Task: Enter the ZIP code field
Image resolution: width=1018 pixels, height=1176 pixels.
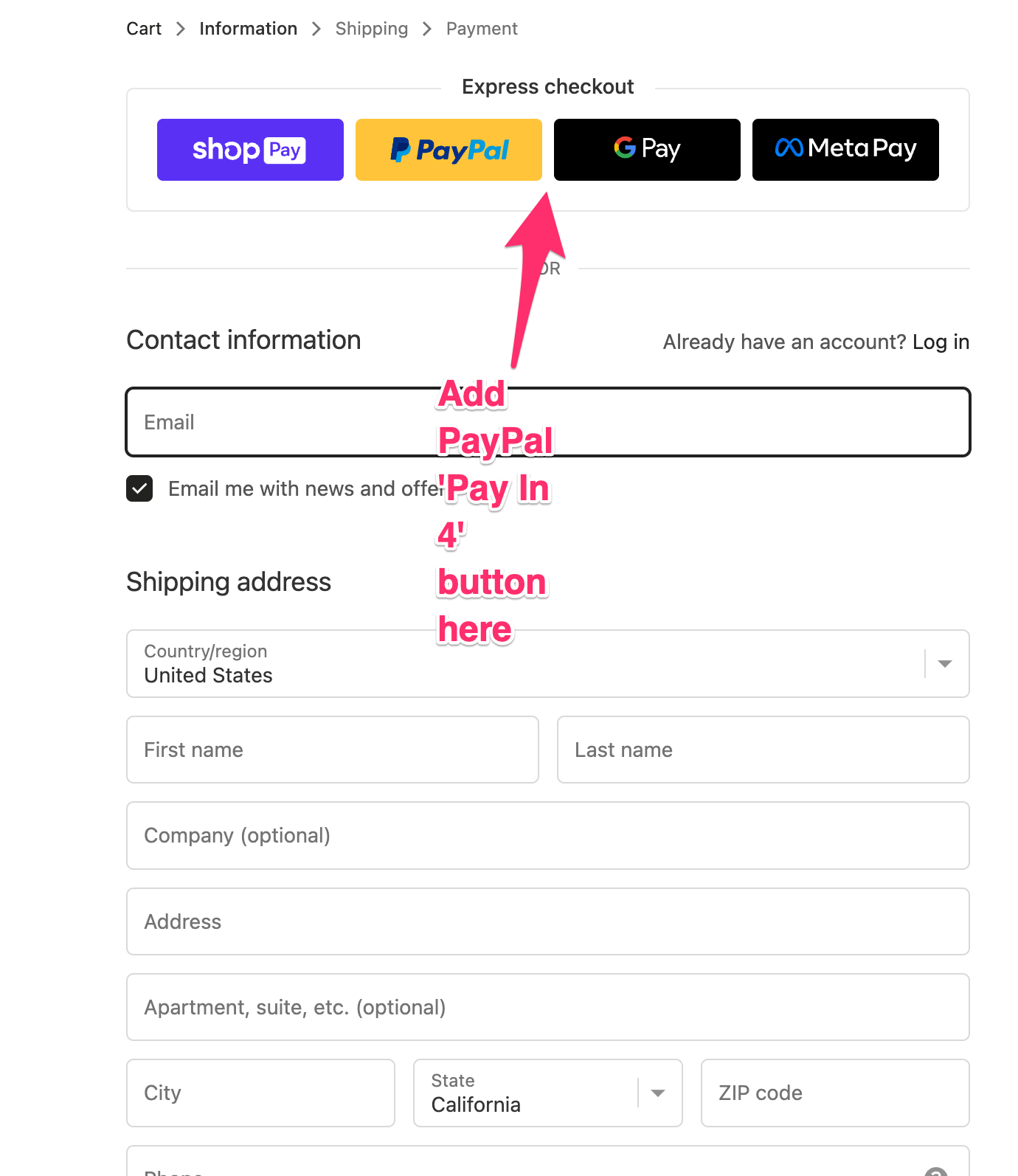Action: tap(835, 1093)
